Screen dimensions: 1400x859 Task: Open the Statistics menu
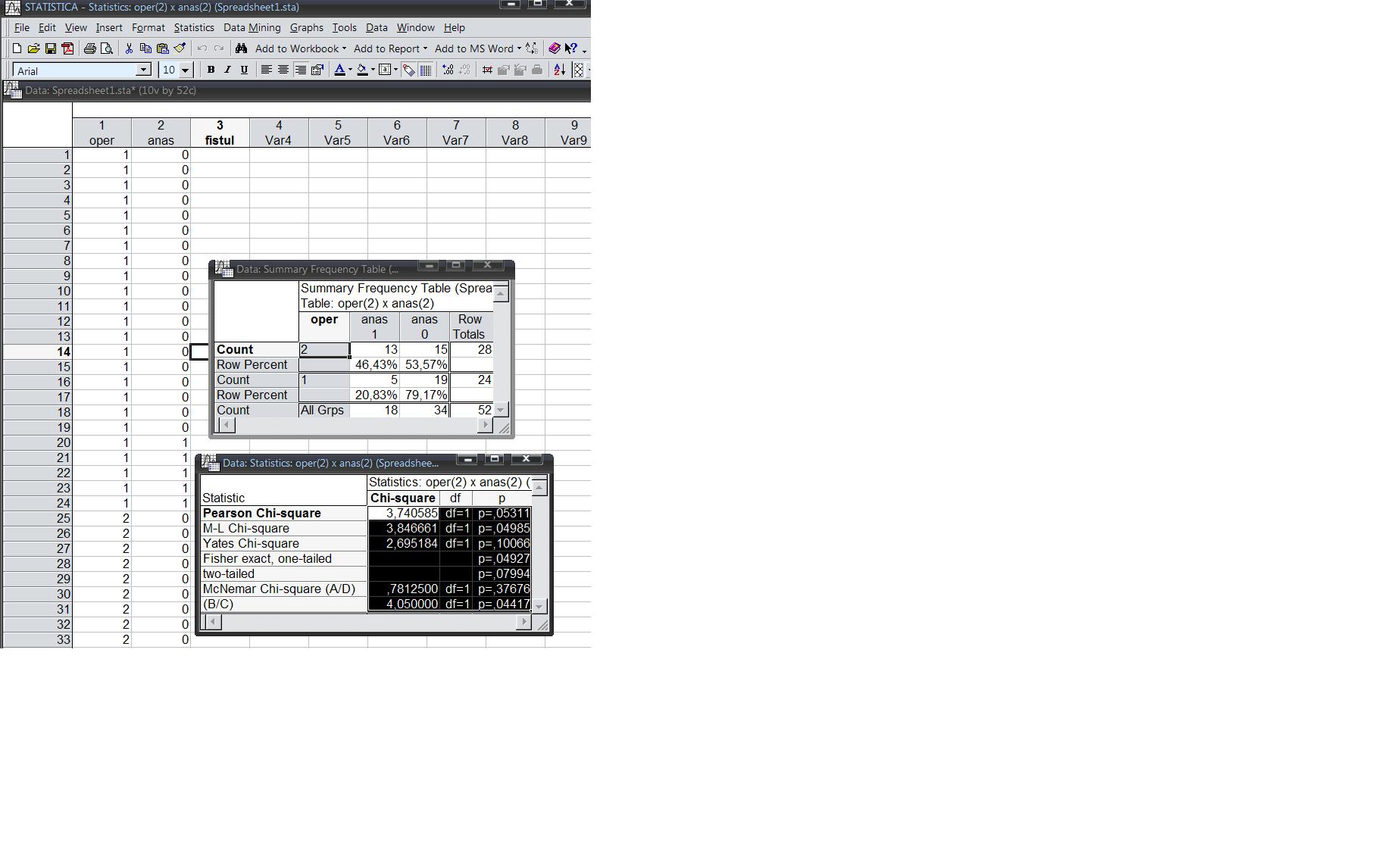click(194, 27)
